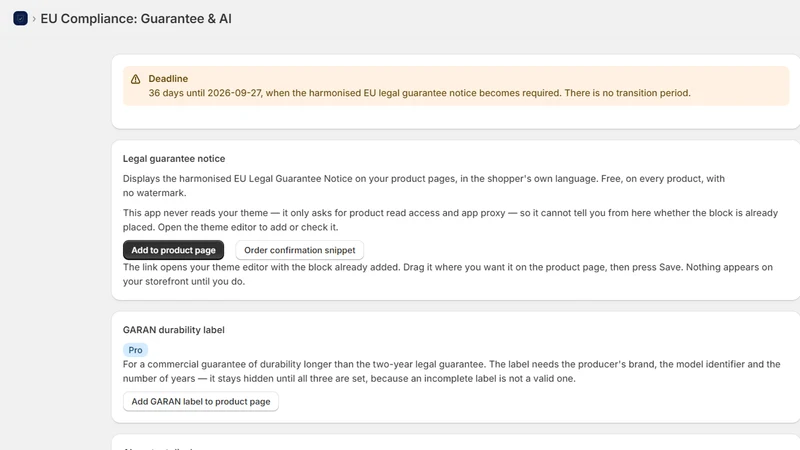Viewport: 800px width, 450px height.
Task: Click the white space below the Deadline banner
Action: tap(456, 117)
